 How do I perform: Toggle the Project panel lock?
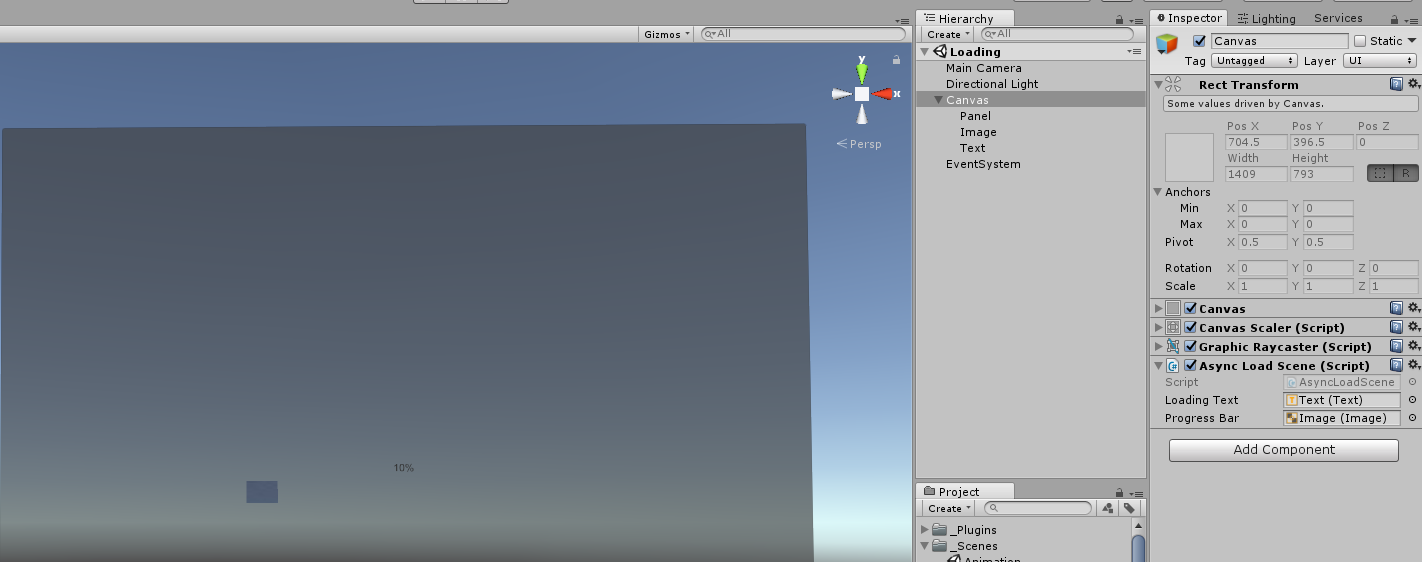tap(1119, 492)
